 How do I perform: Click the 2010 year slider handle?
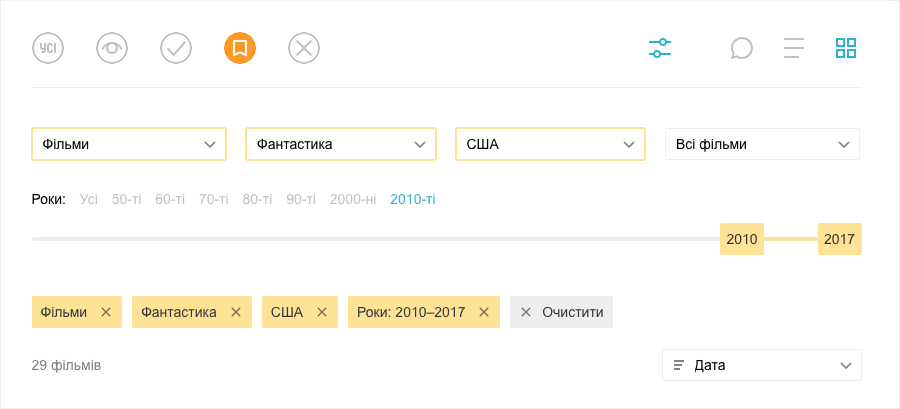tap(742, 239)
